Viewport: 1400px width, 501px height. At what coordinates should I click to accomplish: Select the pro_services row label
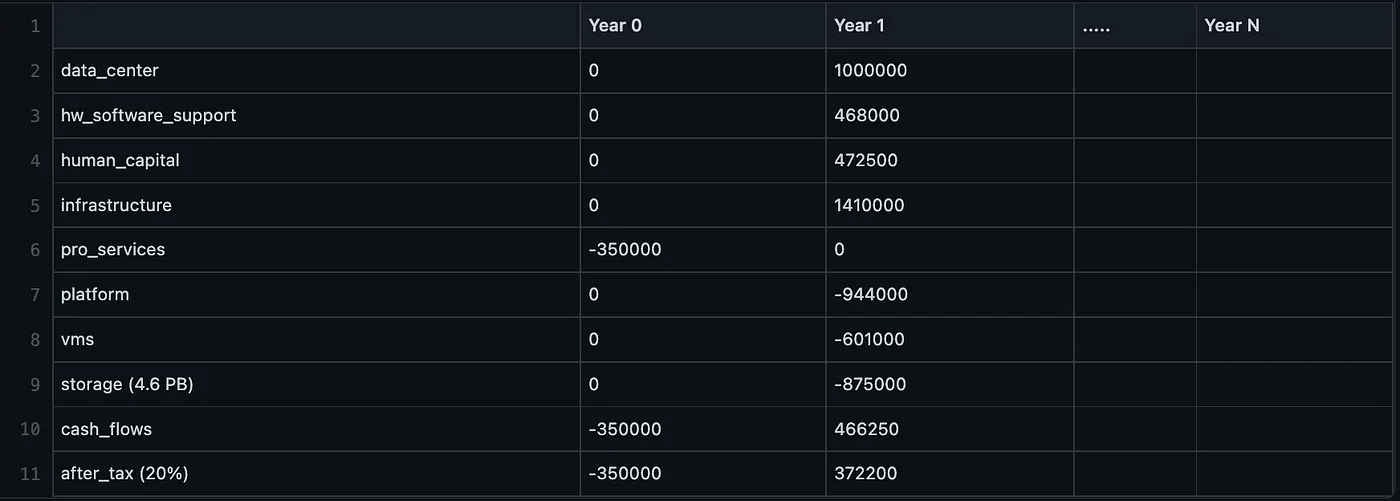113,250
